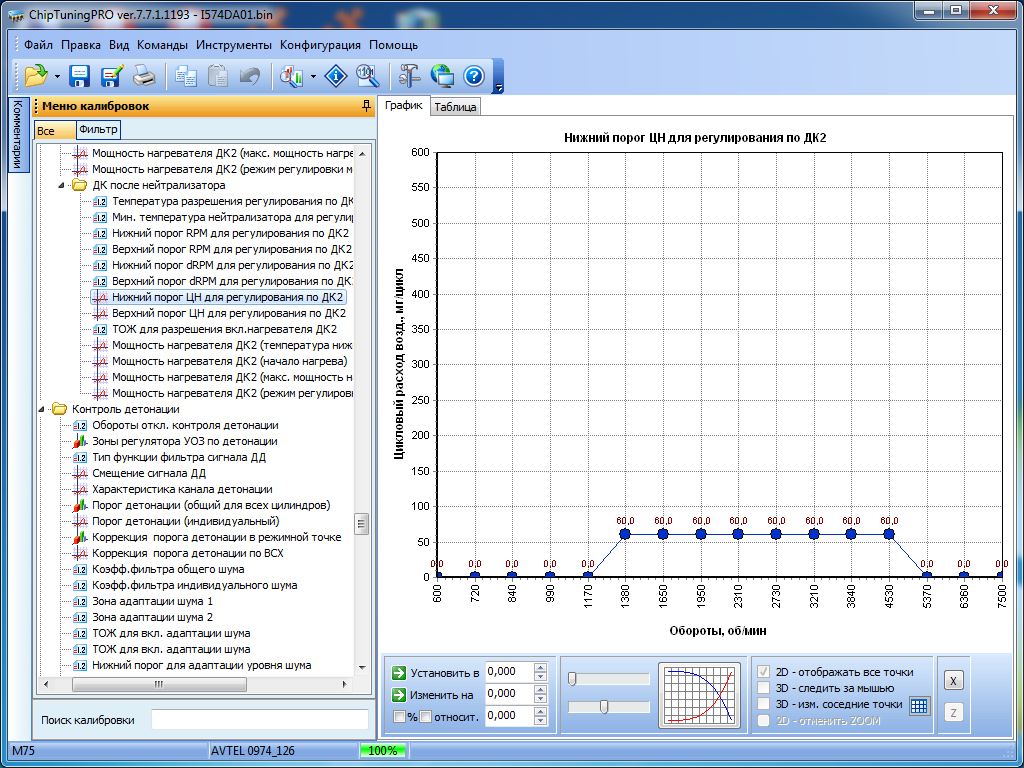
Task: Switch to the 'Таблица' tab
Action: [x=455, y=107]
